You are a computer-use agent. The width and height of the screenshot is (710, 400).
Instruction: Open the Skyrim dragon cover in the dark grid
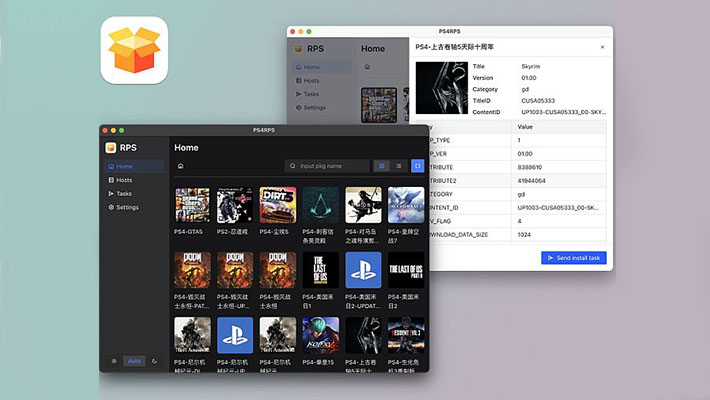pos(363,336)
